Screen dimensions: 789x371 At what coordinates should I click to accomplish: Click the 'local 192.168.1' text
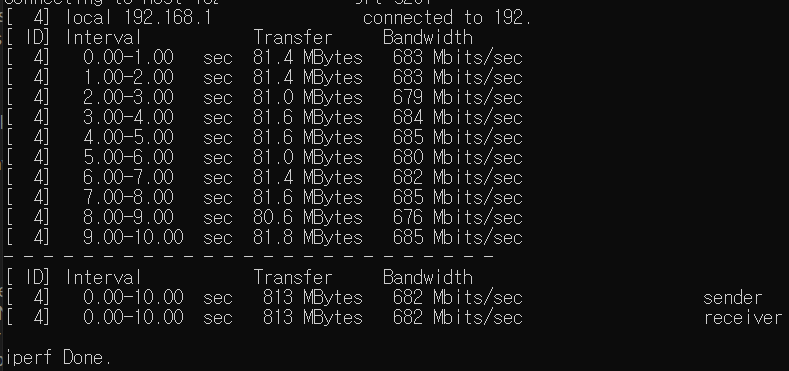pos(138,18)
